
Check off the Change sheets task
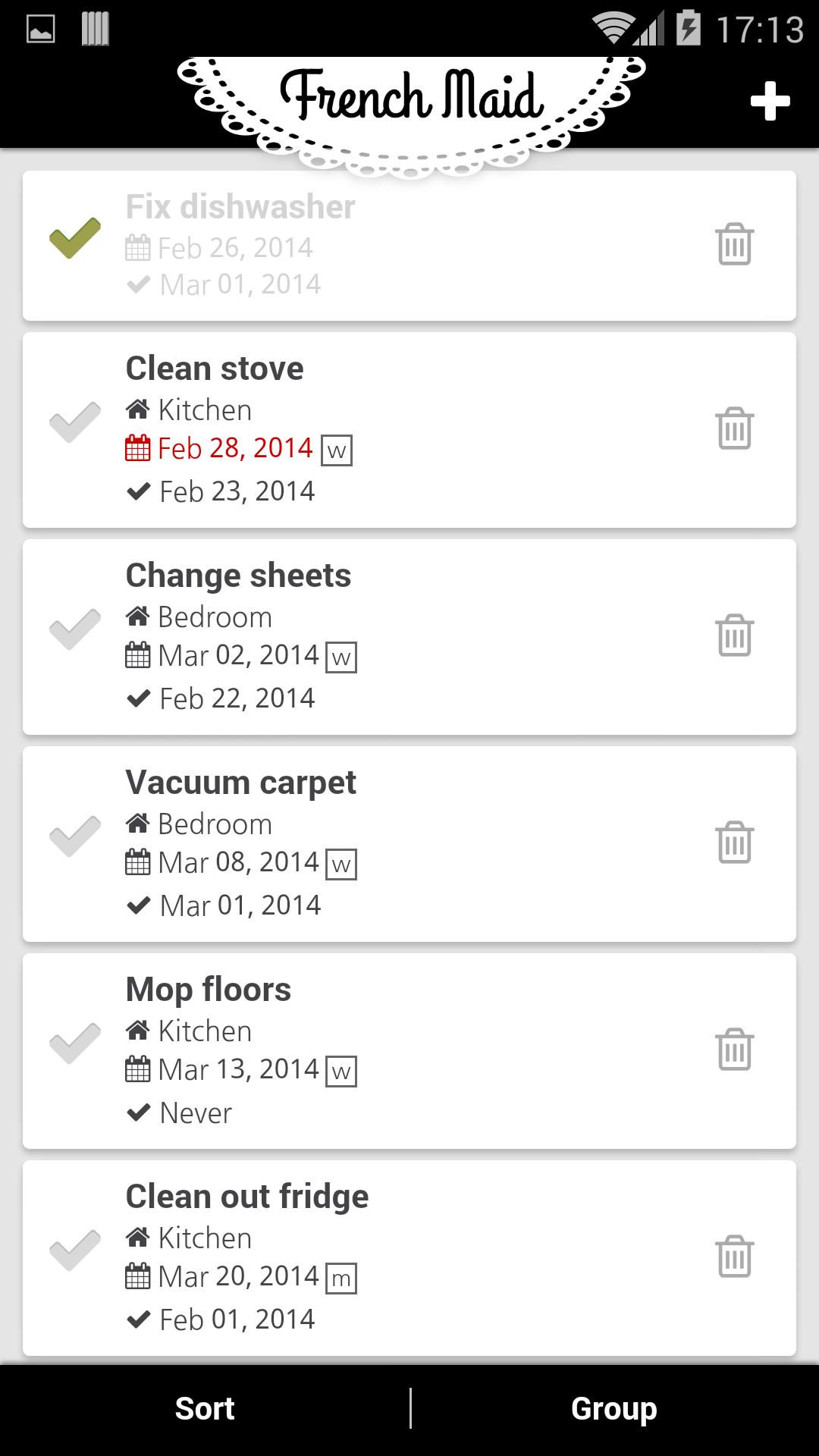point(75,629)
